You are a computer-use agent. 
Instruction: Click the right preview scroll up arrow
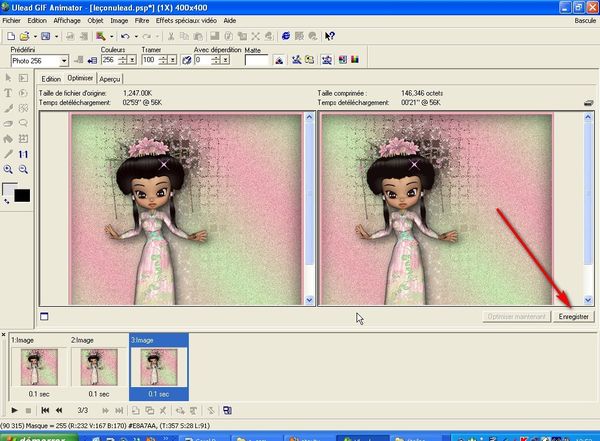tap(588, 117)
